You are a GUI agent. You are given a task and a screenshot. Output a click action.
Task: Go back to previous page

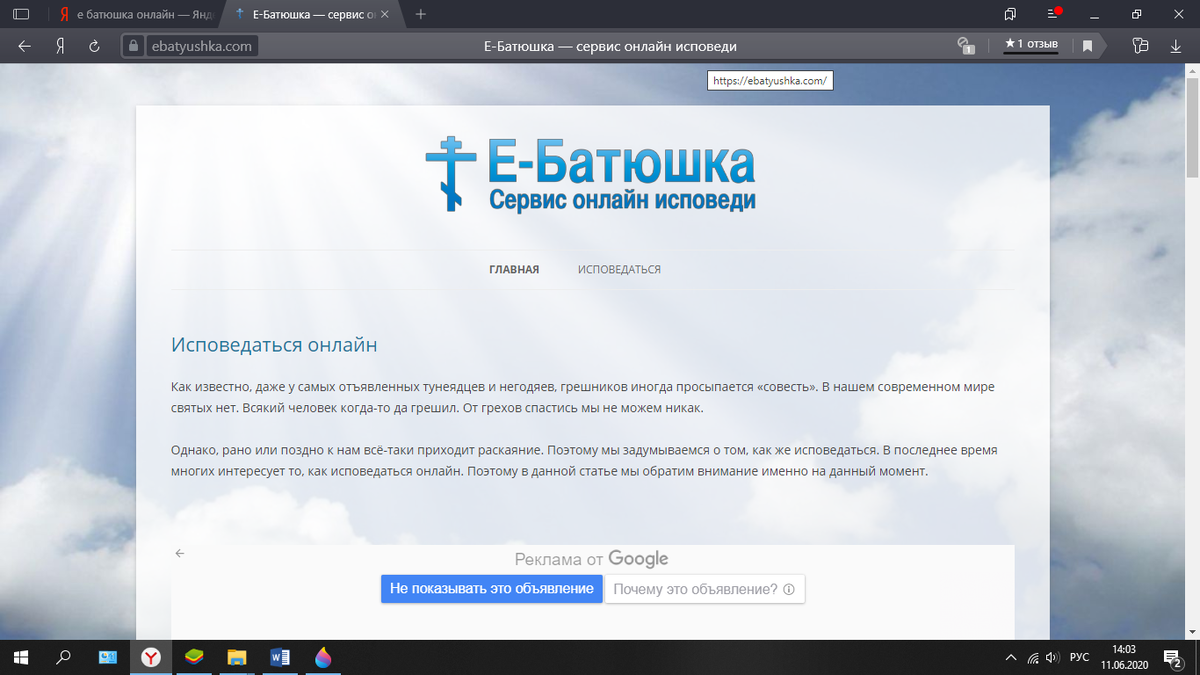click(x=25, y=46)
